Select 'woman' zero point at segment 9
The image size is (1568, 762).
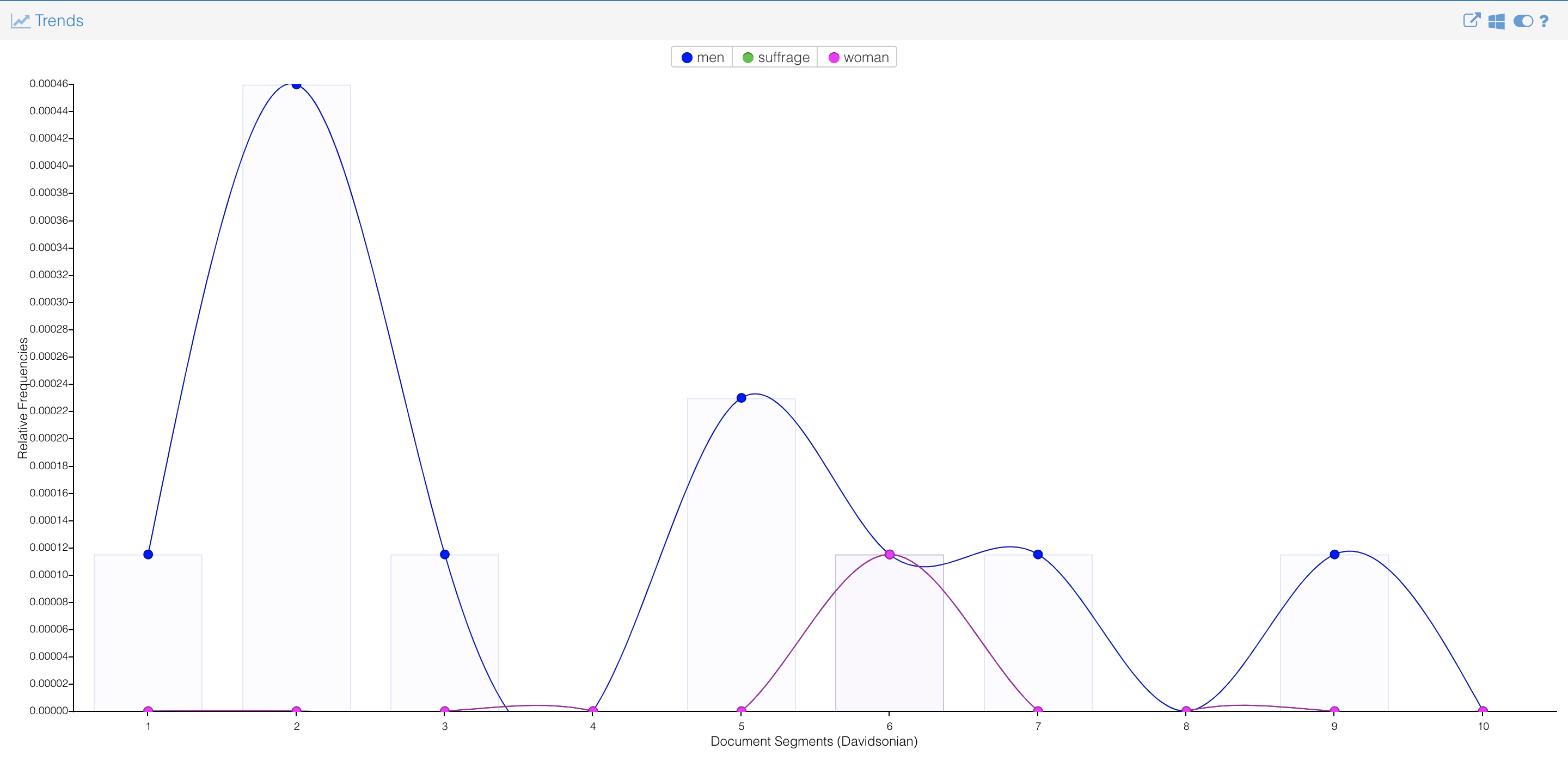click(1334, 710)
